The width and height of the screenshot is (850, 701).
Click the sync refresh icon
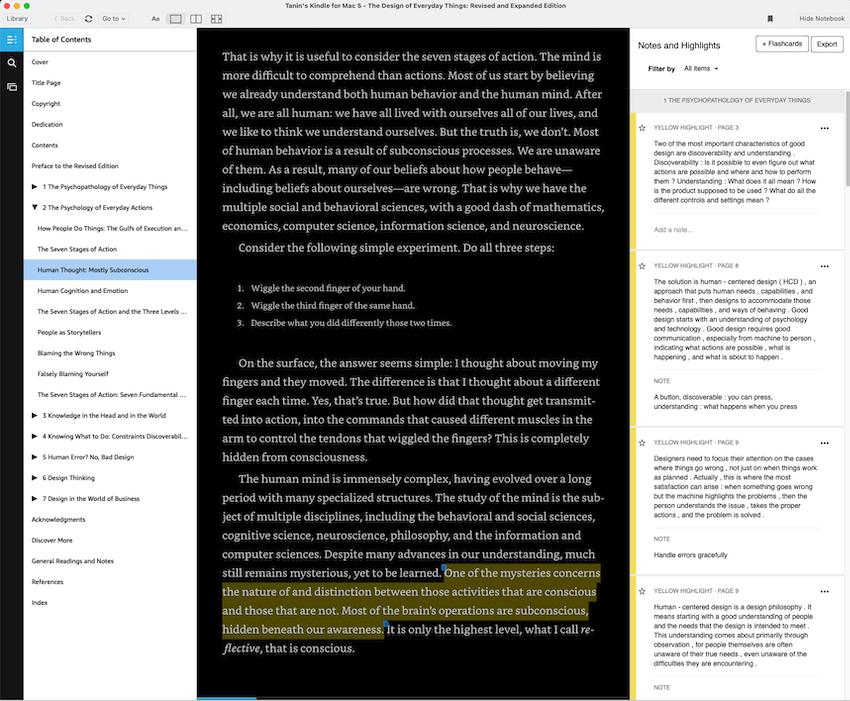[x=88, y=18]
